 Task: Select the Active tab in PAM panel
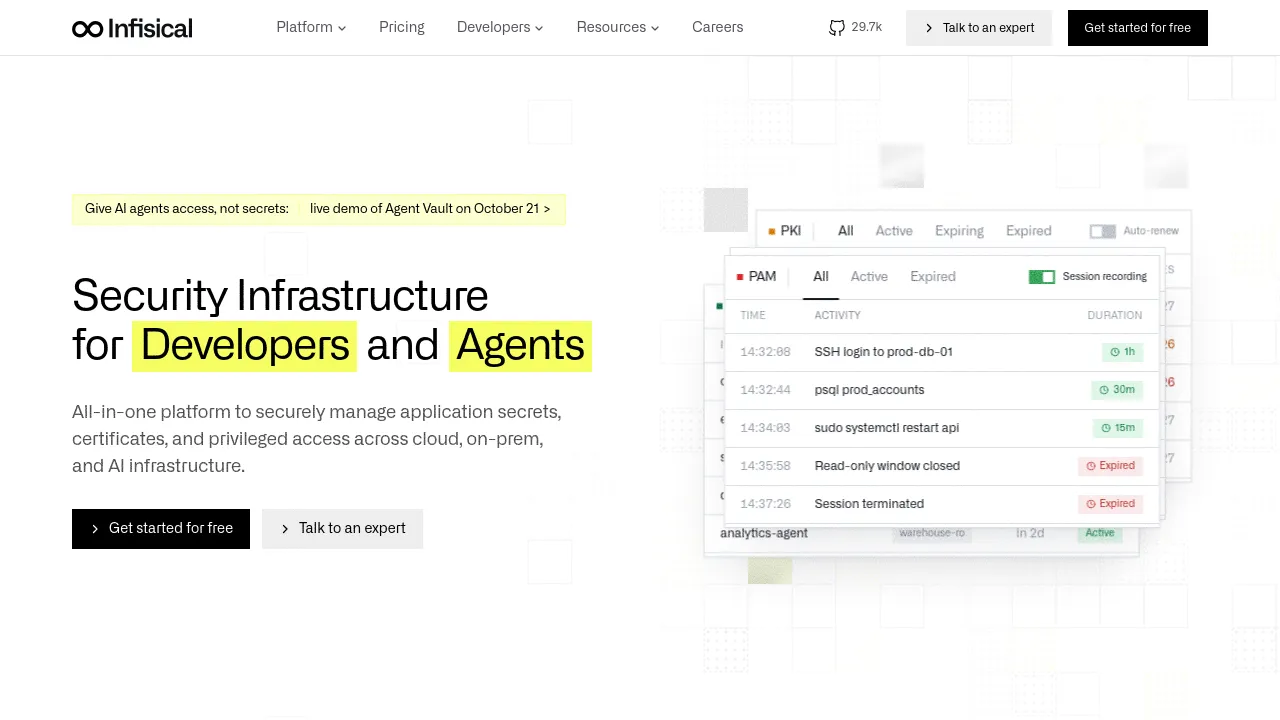click(x=869, y=277)
